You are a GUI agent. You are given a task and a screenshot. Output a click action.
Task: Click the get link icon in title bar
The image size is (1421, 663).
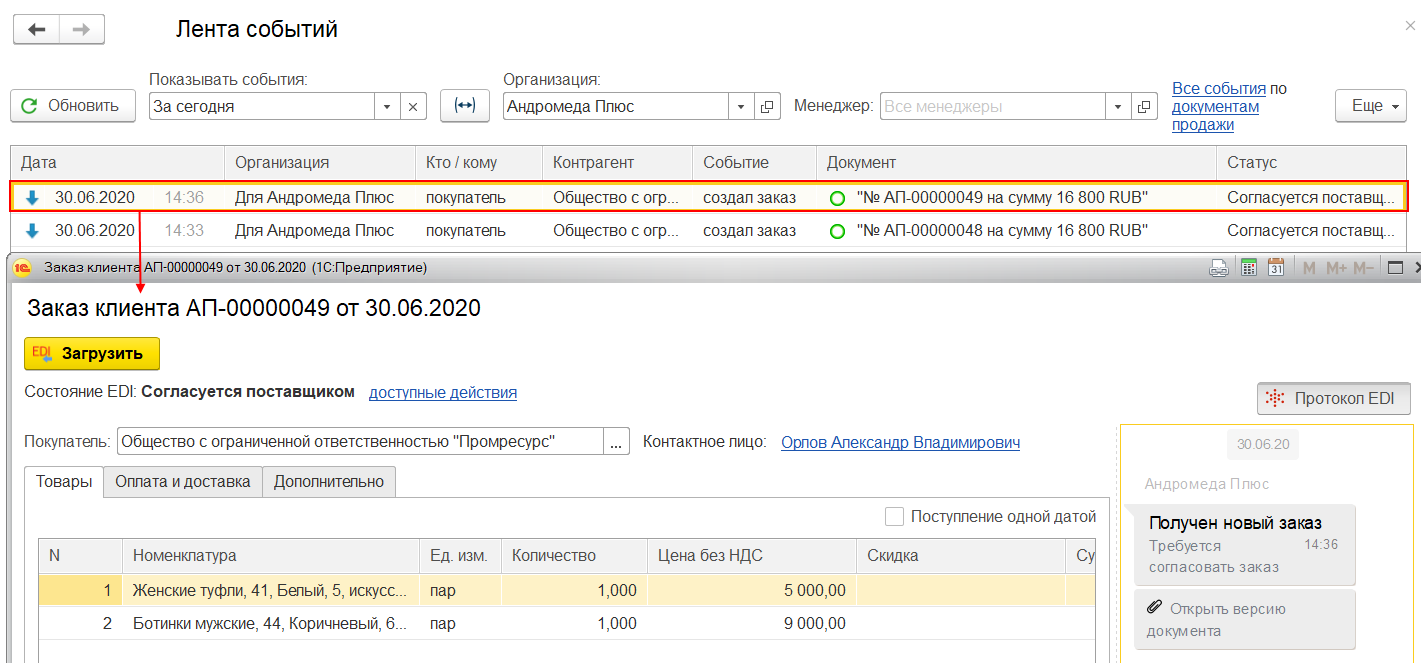point(1219,267)
